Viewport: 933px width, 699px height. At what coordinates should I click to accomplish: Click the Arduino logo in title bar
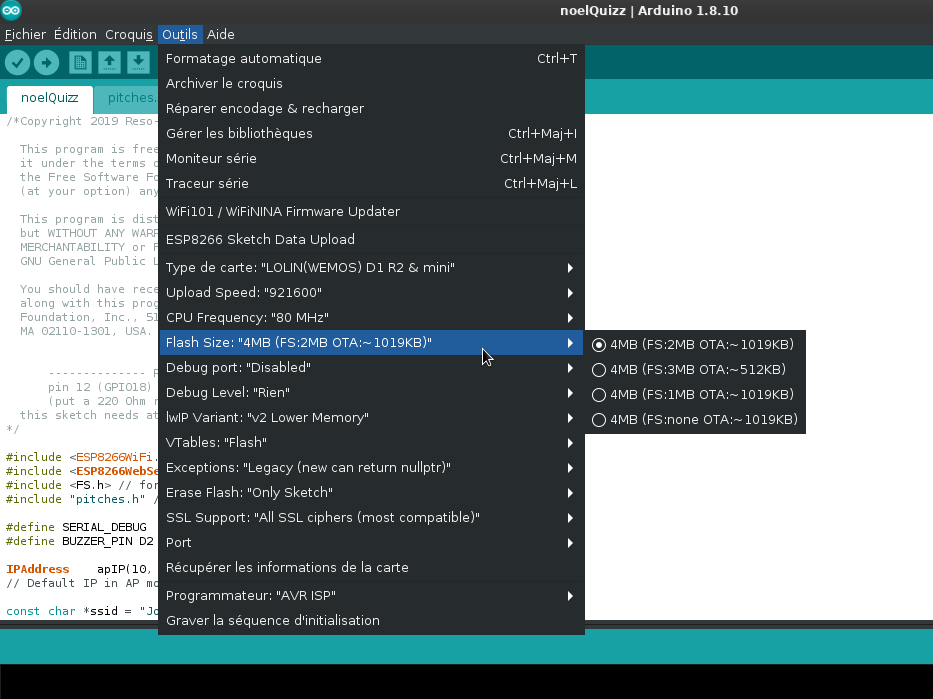pos(11,10)
